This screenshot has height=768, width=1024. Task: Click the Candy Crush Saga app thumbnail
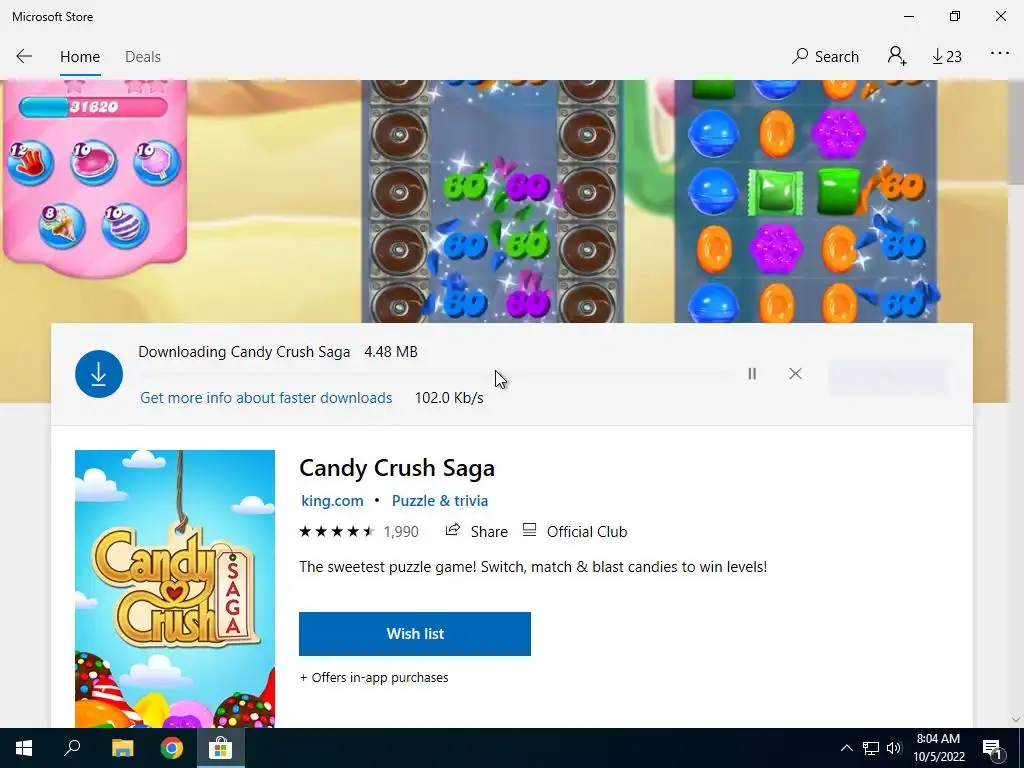click(174, 588)
